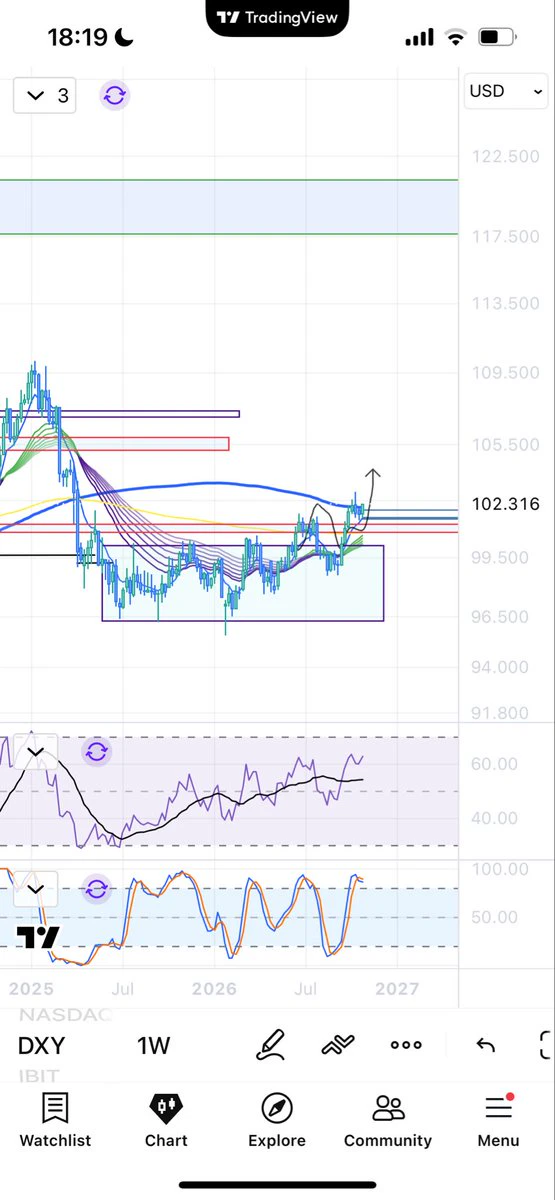The width and height of the screenshot is (555, 1200).
Task: Select the Chart tab
Action: 166,1119
